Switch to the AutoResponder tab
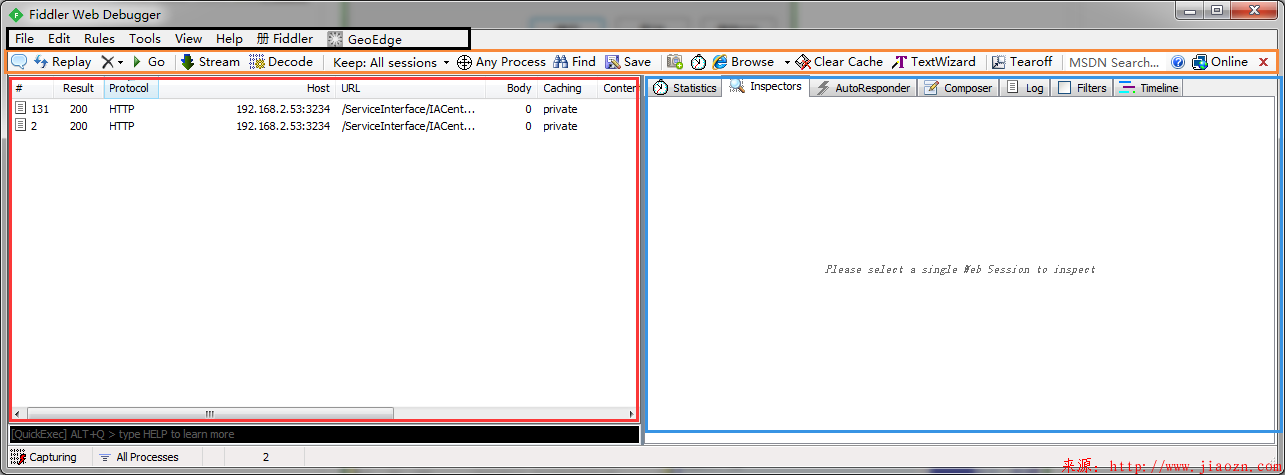The width and height of the screenshot is (1285, 475). tap(863, 88)
